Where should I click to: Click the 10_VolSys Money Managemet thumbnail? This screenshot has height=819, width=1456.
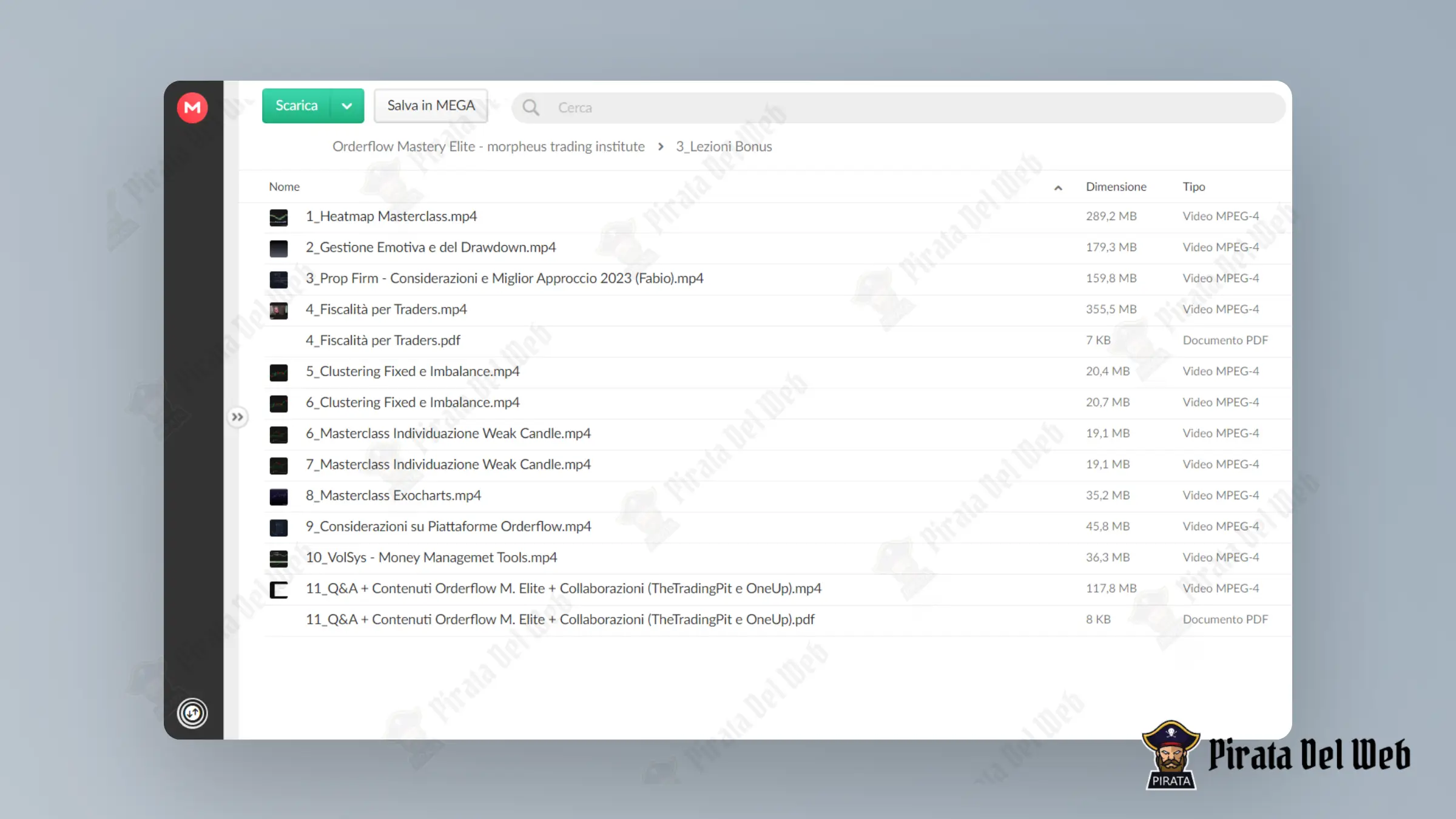pyautogui.click(x=278, y=558)
